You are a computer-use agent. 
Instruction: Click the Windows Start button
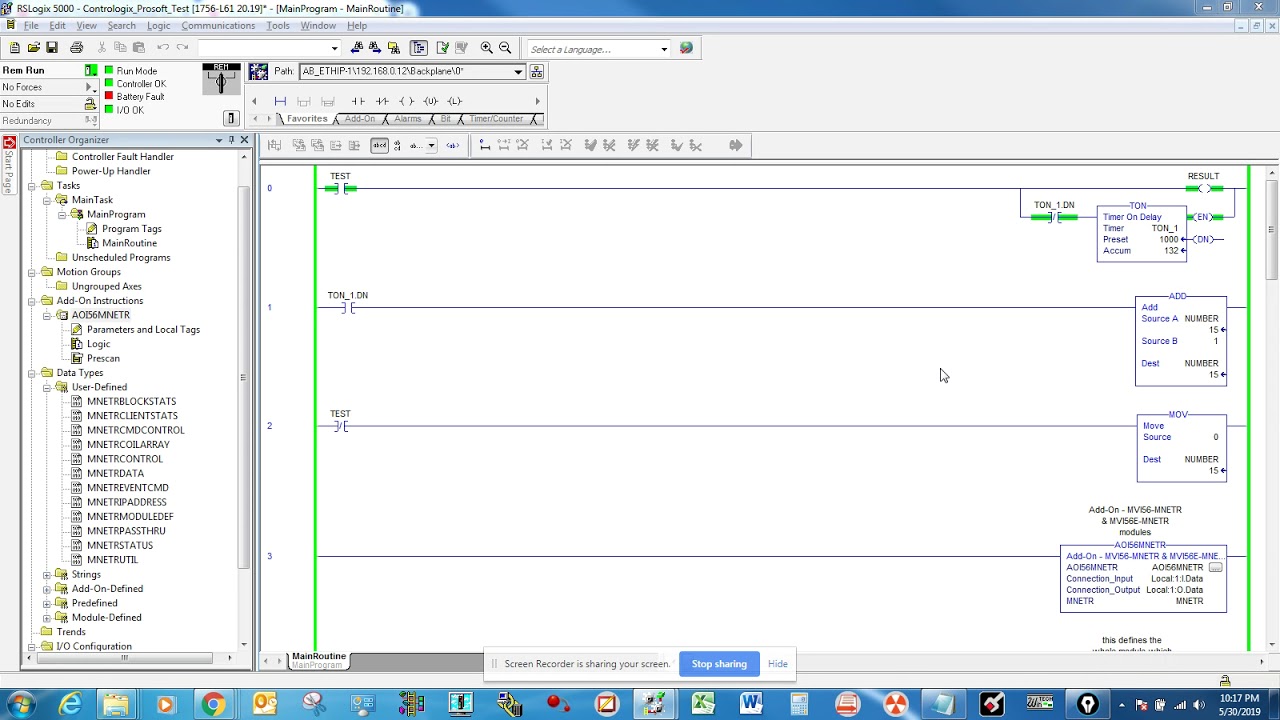click(20, 705)
